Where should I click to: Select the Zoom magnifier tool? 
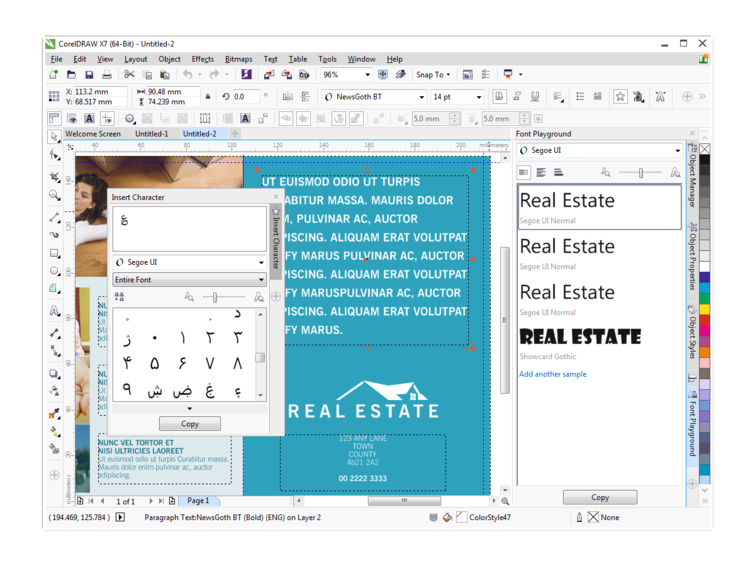54,195
